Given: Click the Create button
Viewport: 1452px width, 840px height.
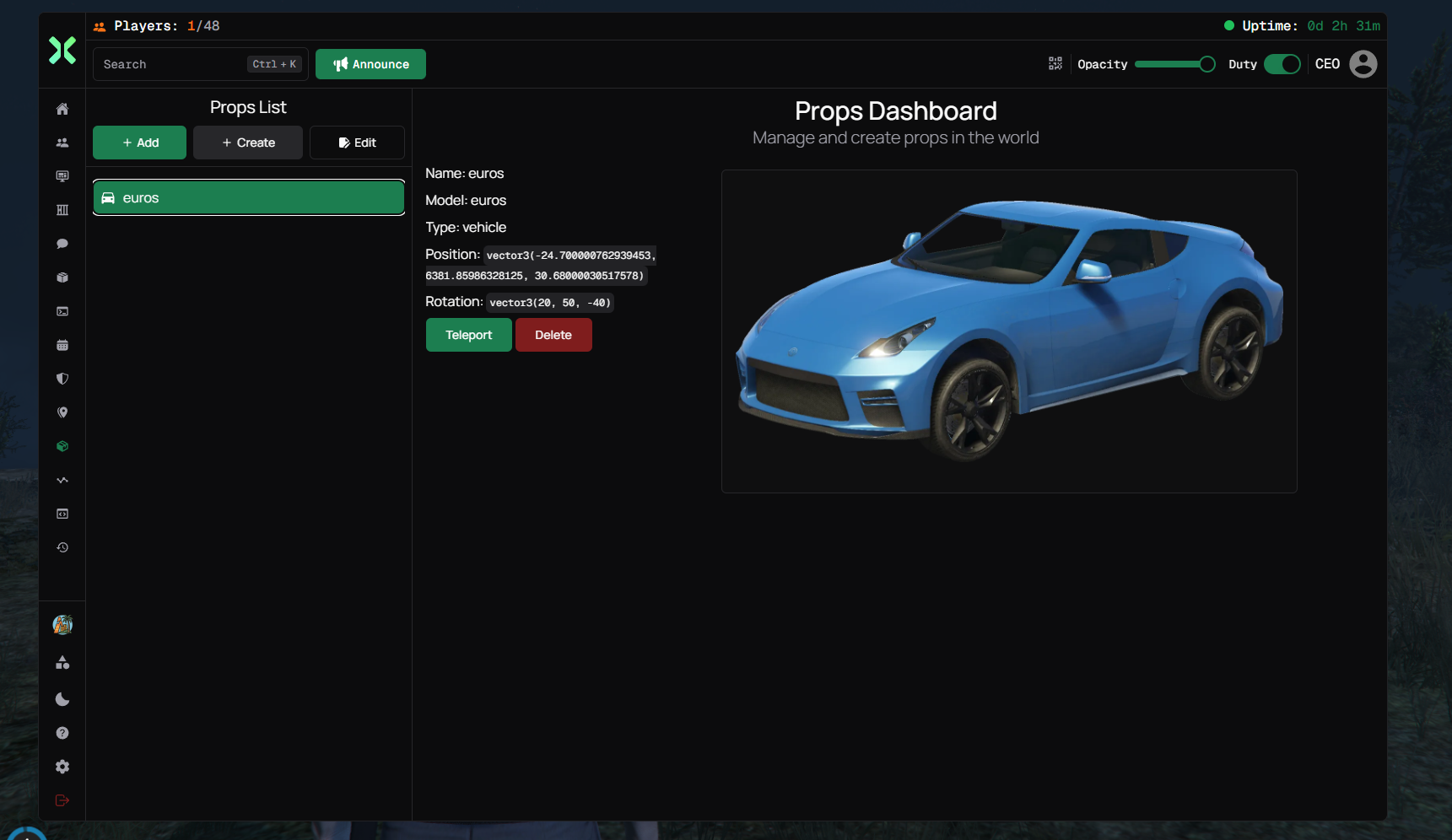Looking at the screenshot, I should (248, 143).
